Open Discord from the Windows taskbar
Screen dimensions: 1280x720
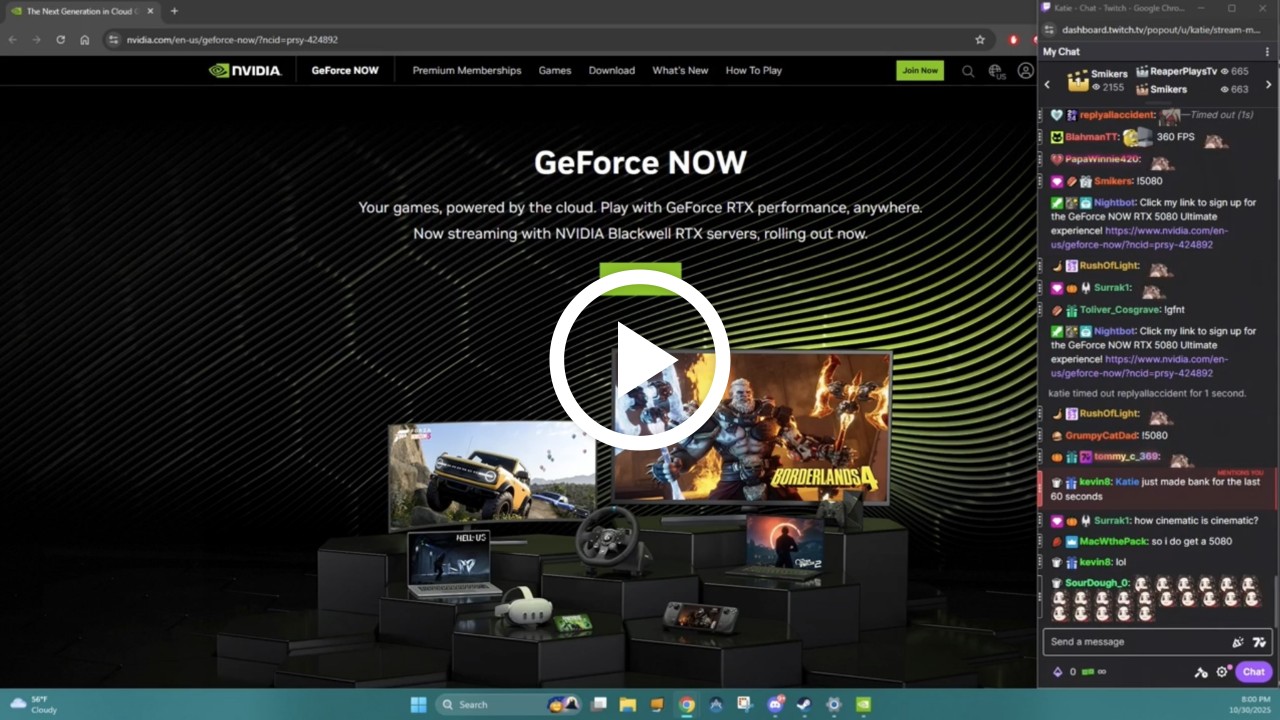coord(774,704)
